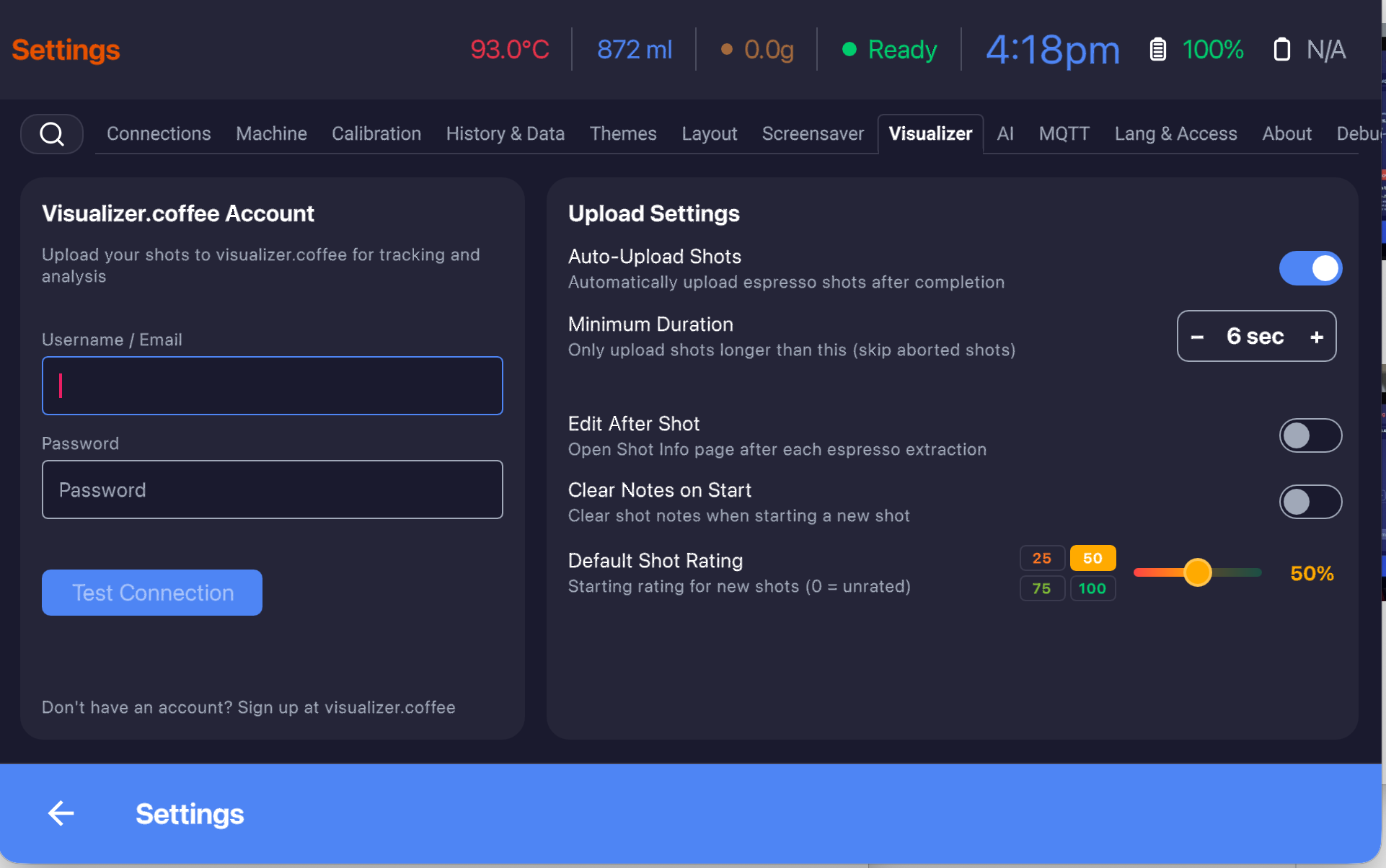The width and height of the screenshot is (1386, 868).
Task: Click the 6 sec duration value
Action: pyautogui.click(x=1255, y=336)
